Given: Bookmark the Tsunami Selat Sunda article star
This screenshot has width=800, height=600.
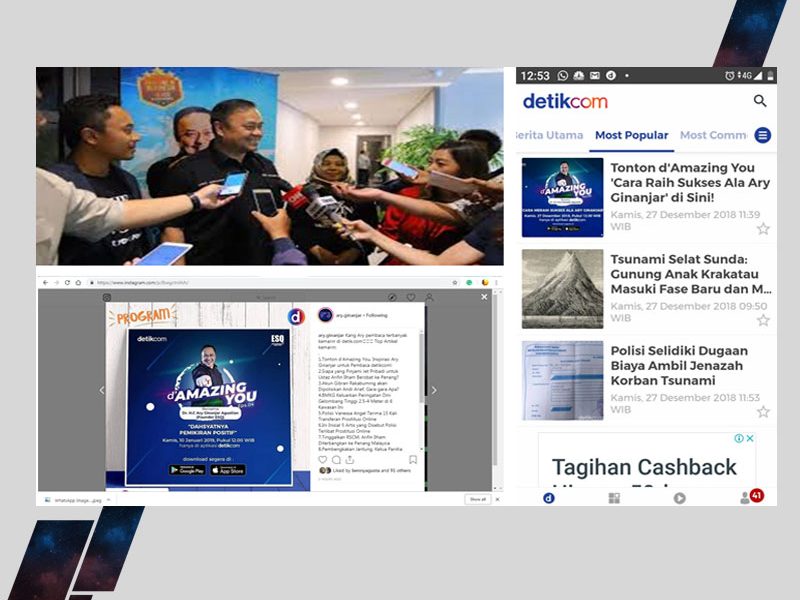Looking at the screenshot, I should (x=763, y=320).
